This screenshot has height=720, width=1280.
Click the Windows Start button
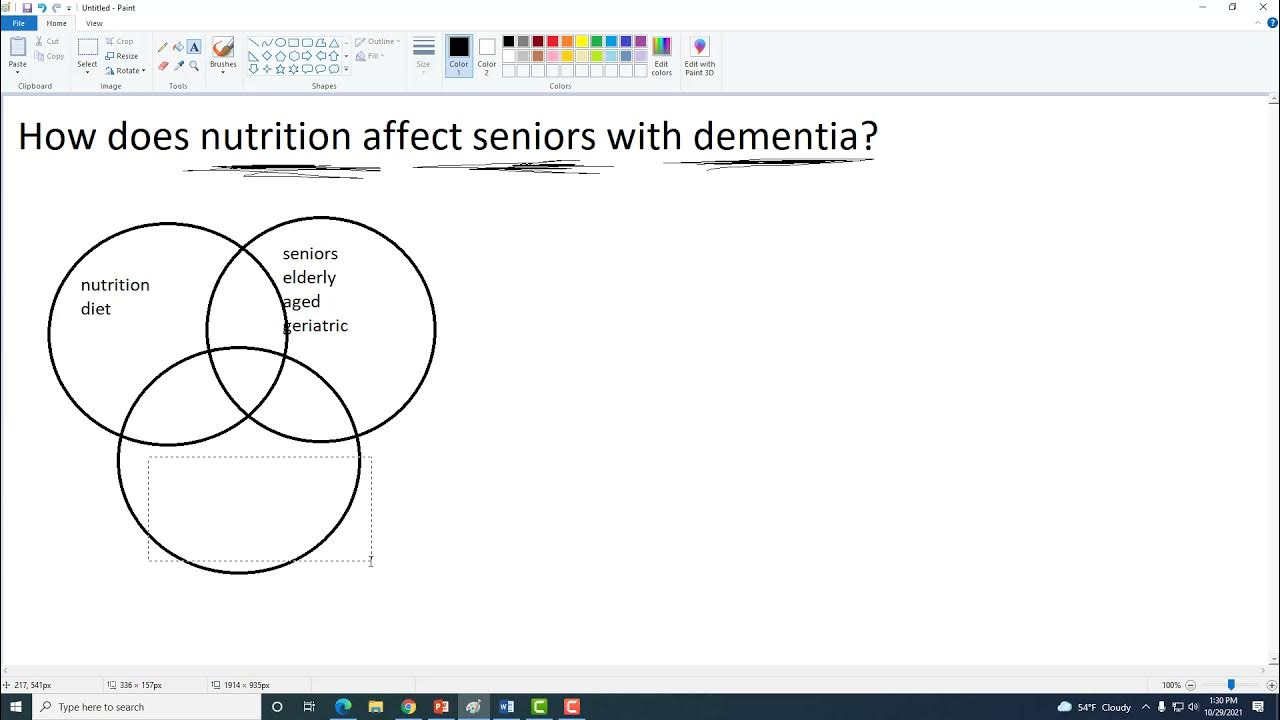pyautogui.click(x=16, y=707)
